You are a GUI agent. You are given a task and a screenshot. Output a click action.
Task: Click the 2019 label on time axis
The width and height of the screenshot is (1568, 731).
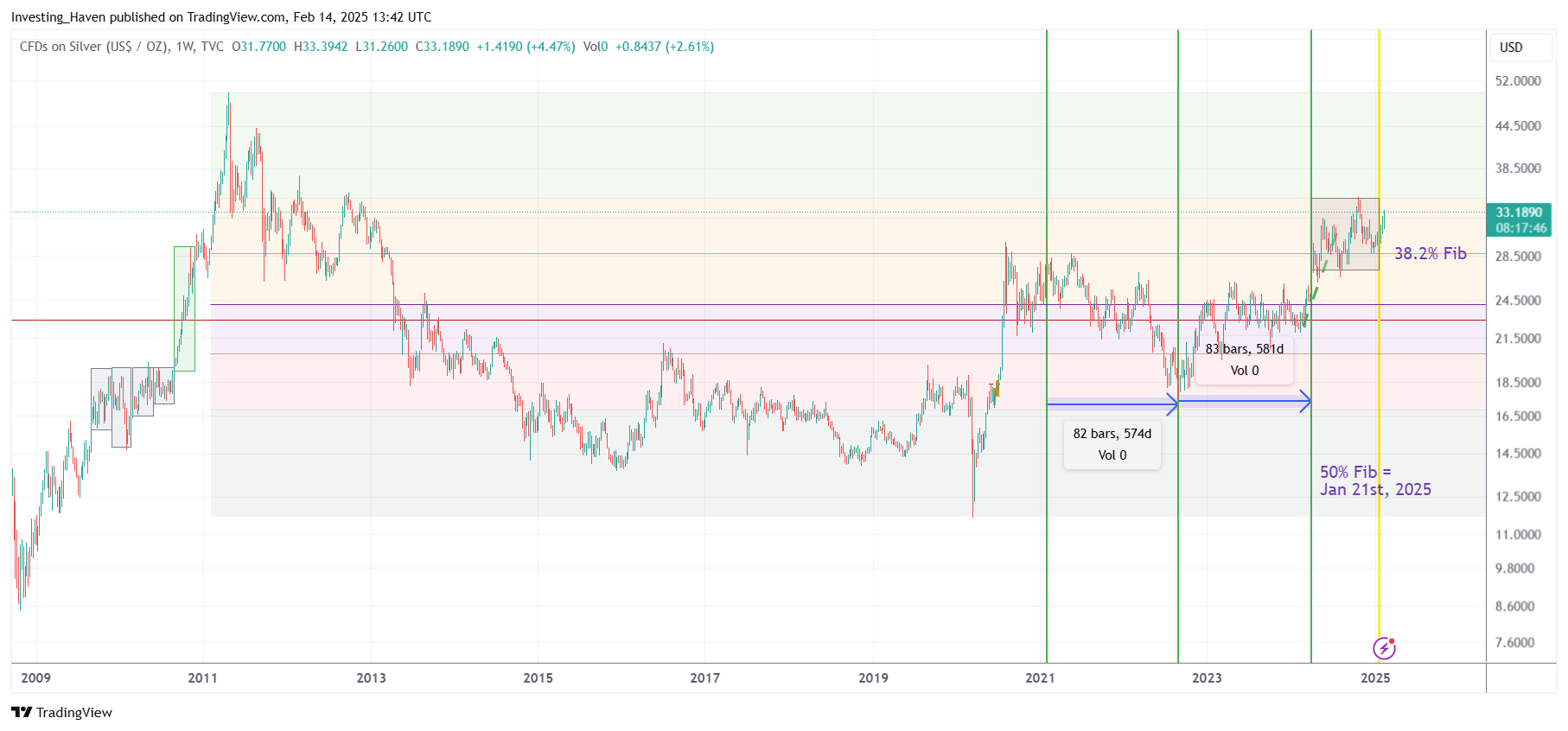pyautogui.click(x=873, y=677)
